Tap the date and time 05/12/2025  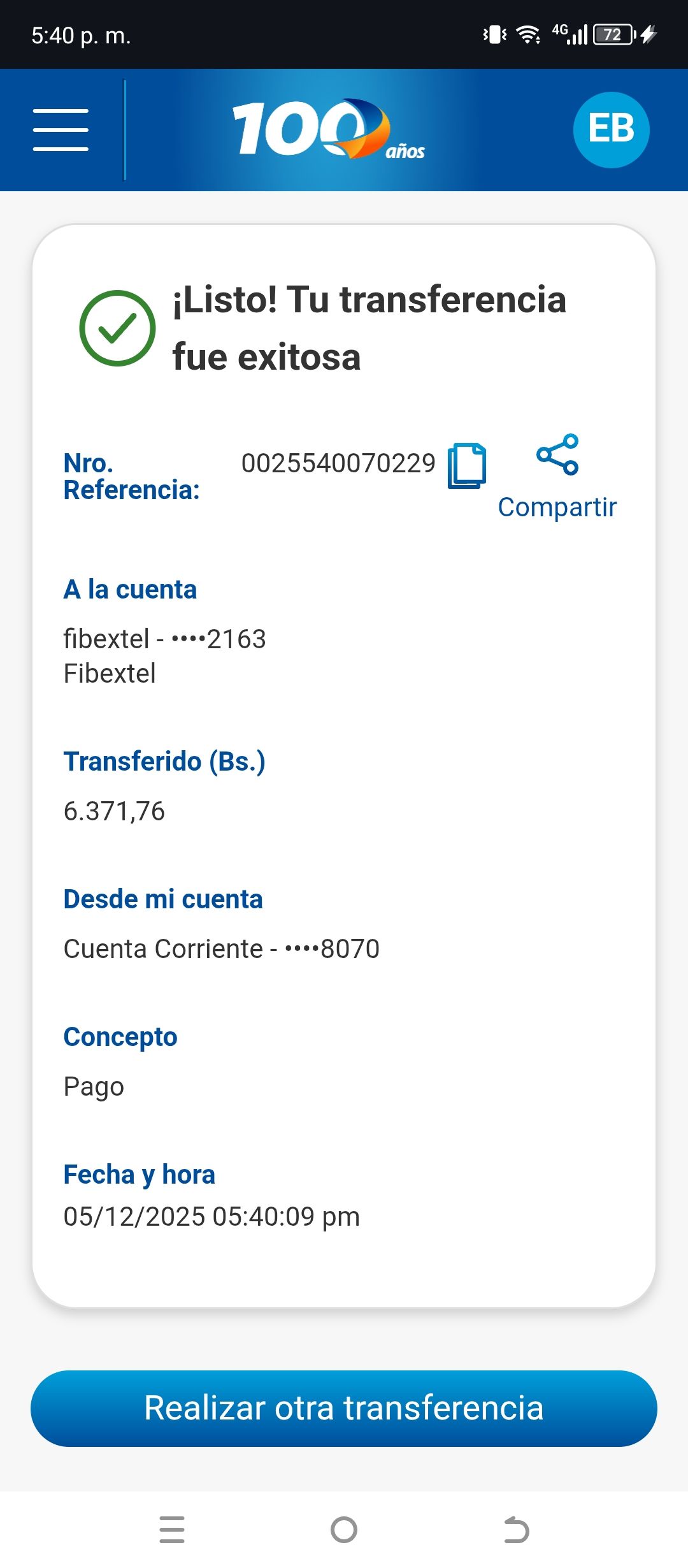pos(211,1217)
